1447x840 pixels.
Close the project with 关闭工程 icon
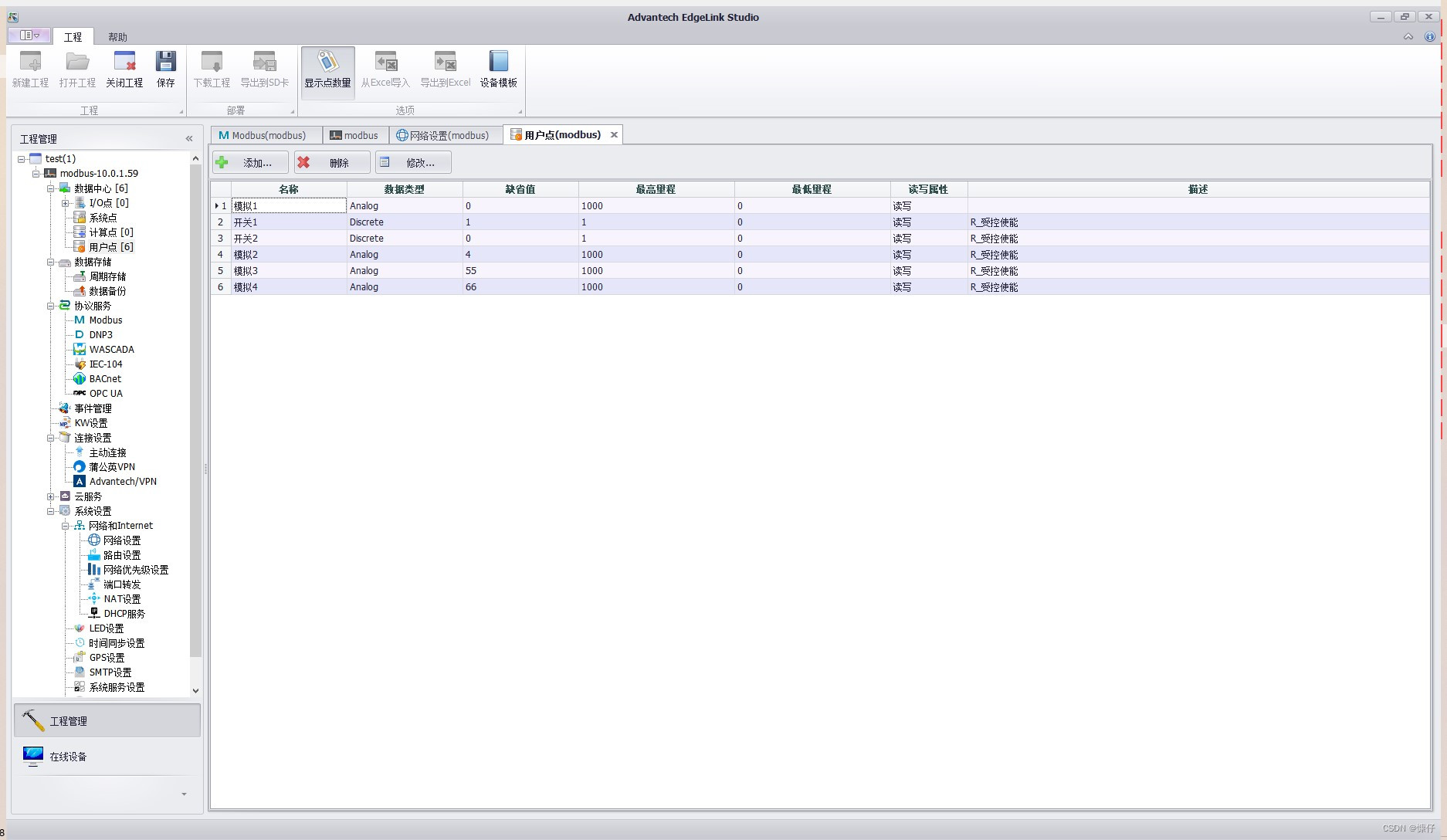click(124, 70)
